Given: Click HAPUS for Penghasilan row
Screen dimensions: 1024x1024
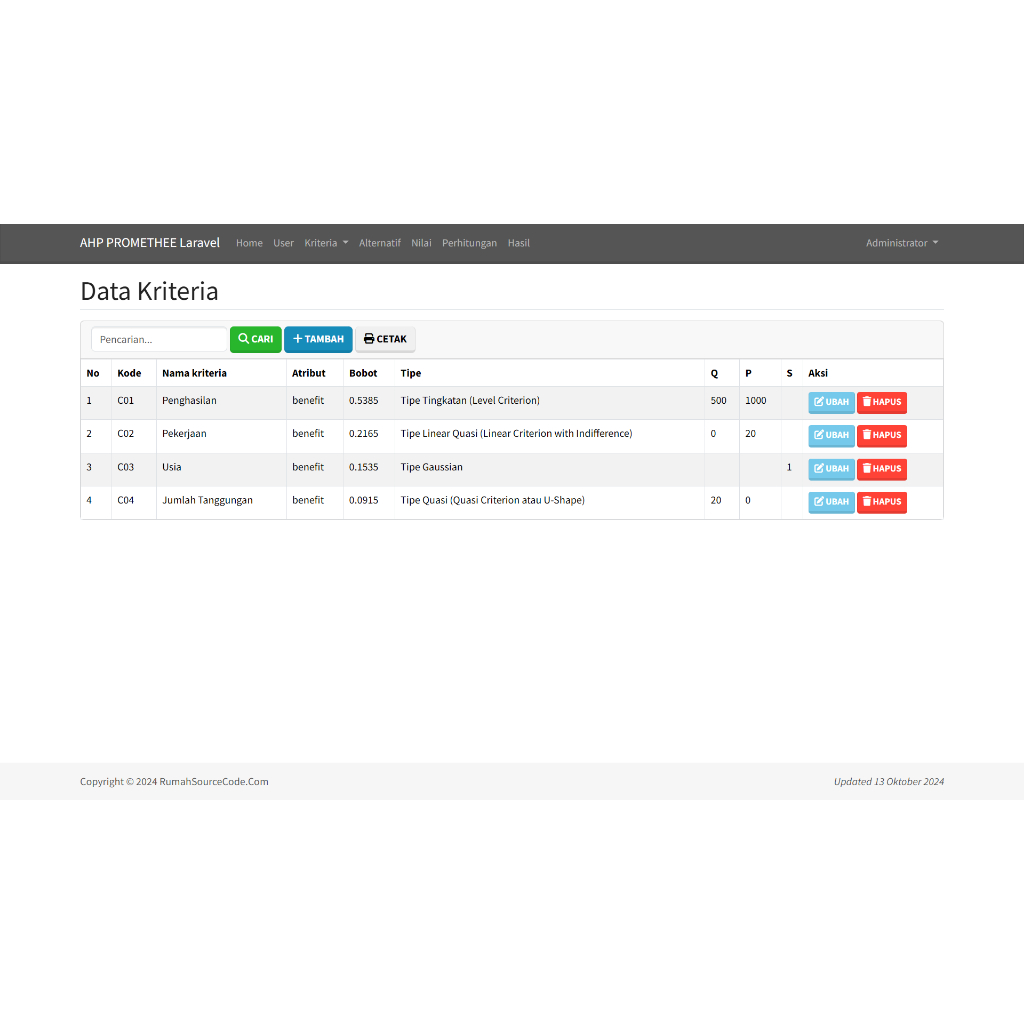Looking at the screenshot, I should [882, 402].
